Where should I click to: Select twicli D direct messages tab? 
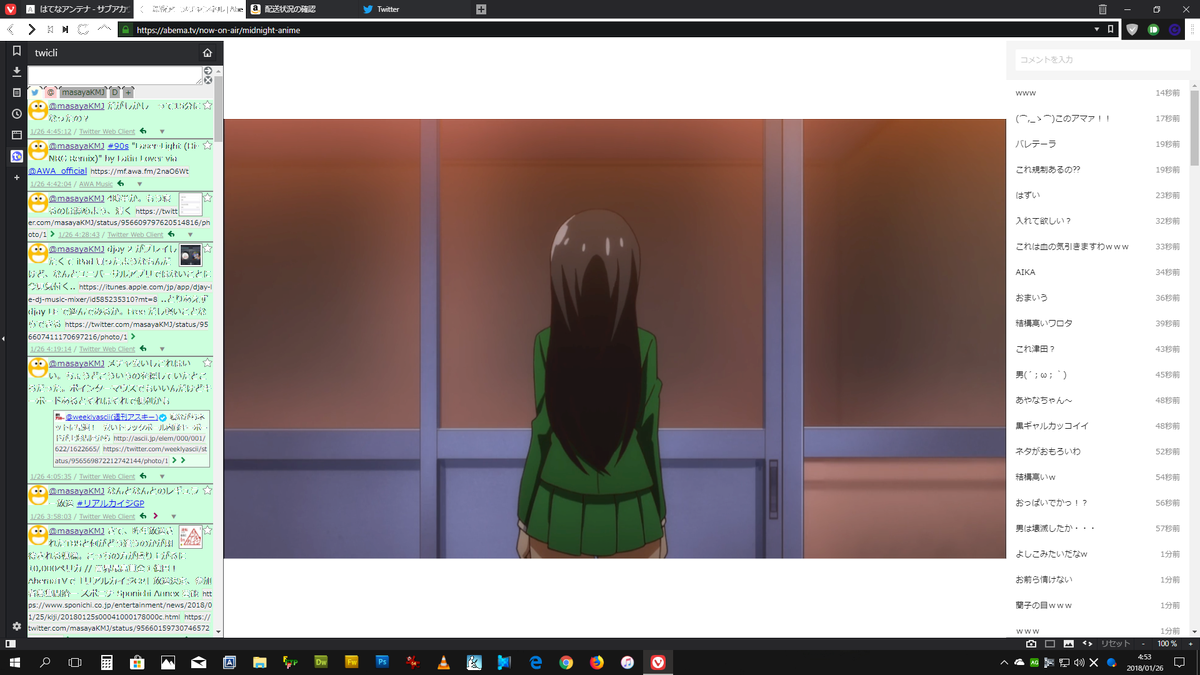coord(115,92)
